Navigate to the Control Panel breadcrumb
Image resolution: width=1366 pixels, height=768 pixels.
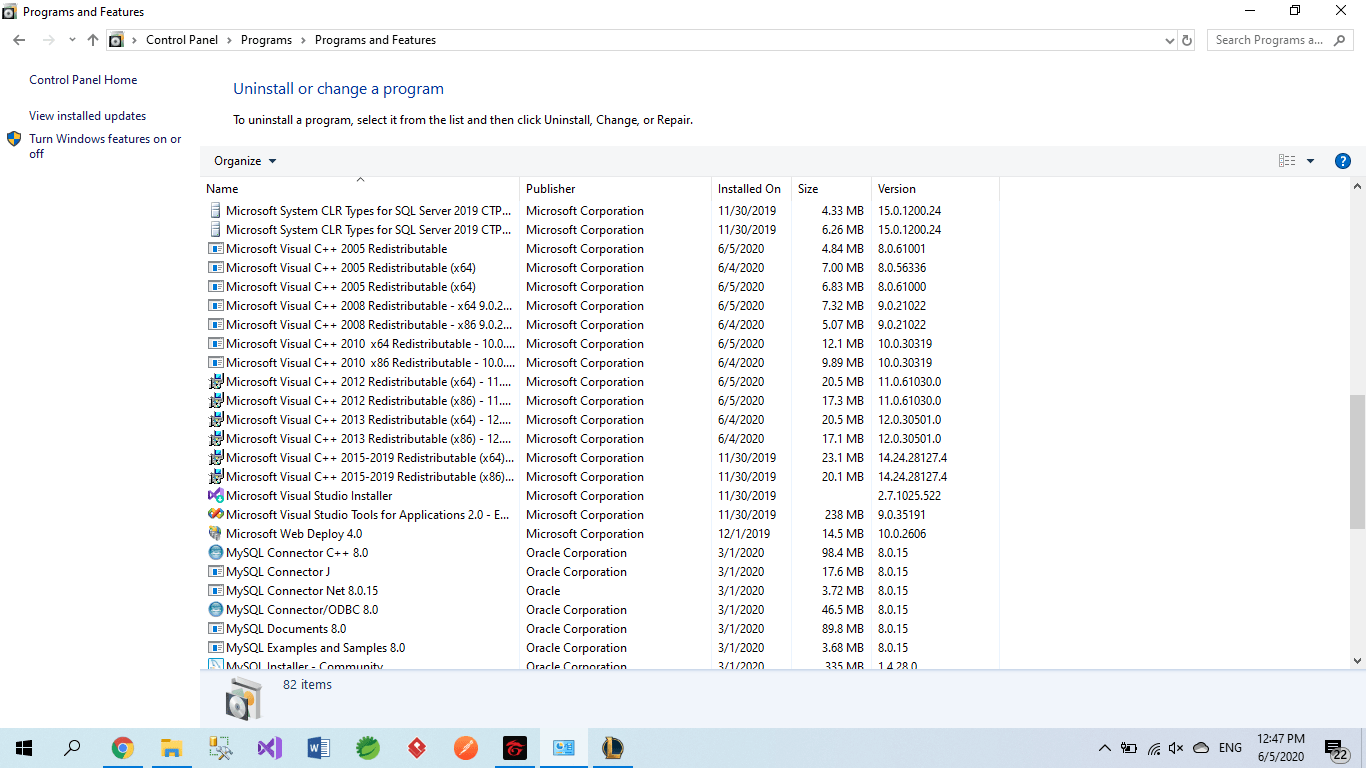tap(182, 40)
